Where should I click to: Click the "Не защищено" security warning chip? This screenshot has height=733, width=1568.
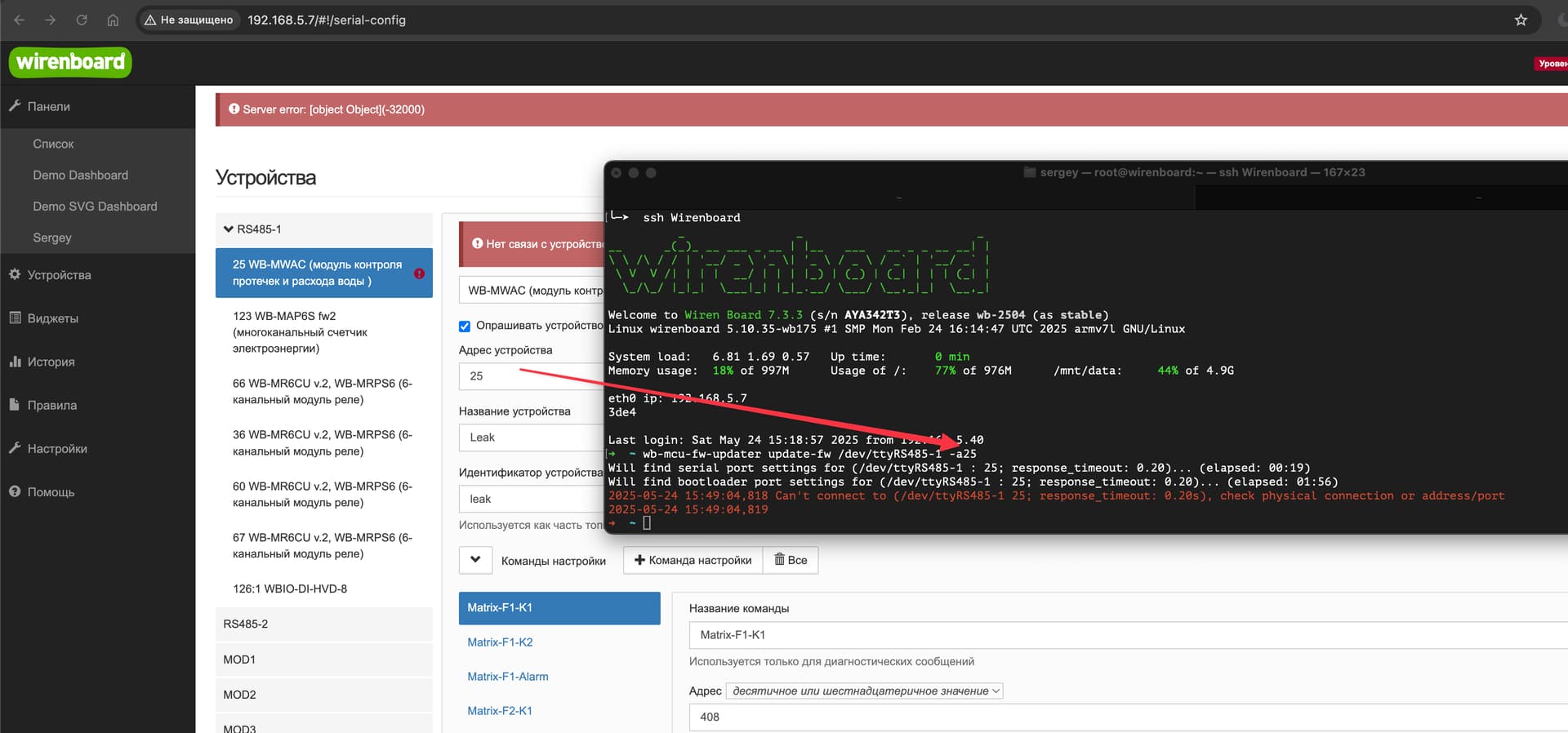[x=189, y=20]
